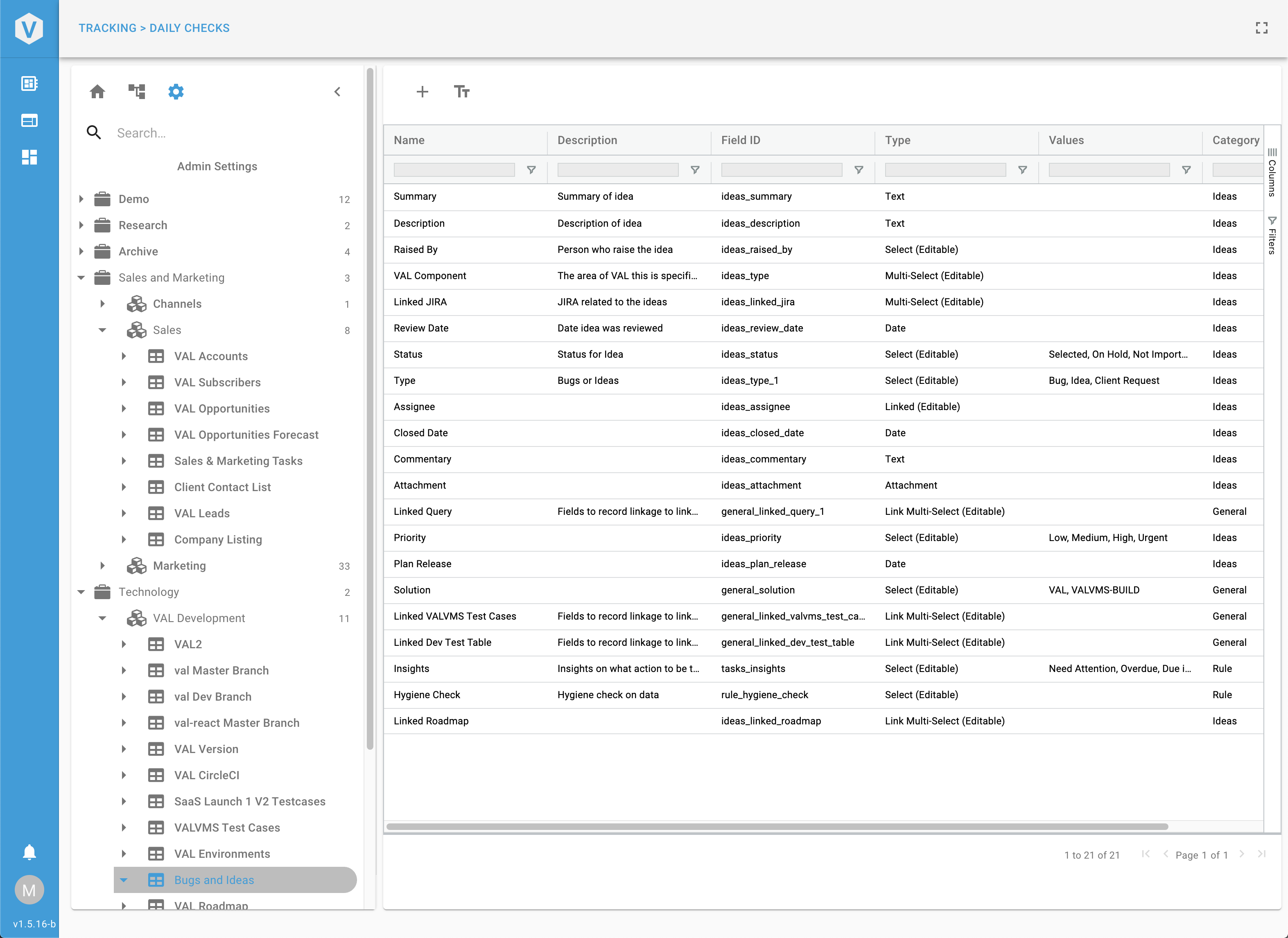Select VAL Opportunities Forecast table
The height and width of the screenshot is (938, 1288).
[246, 435]
